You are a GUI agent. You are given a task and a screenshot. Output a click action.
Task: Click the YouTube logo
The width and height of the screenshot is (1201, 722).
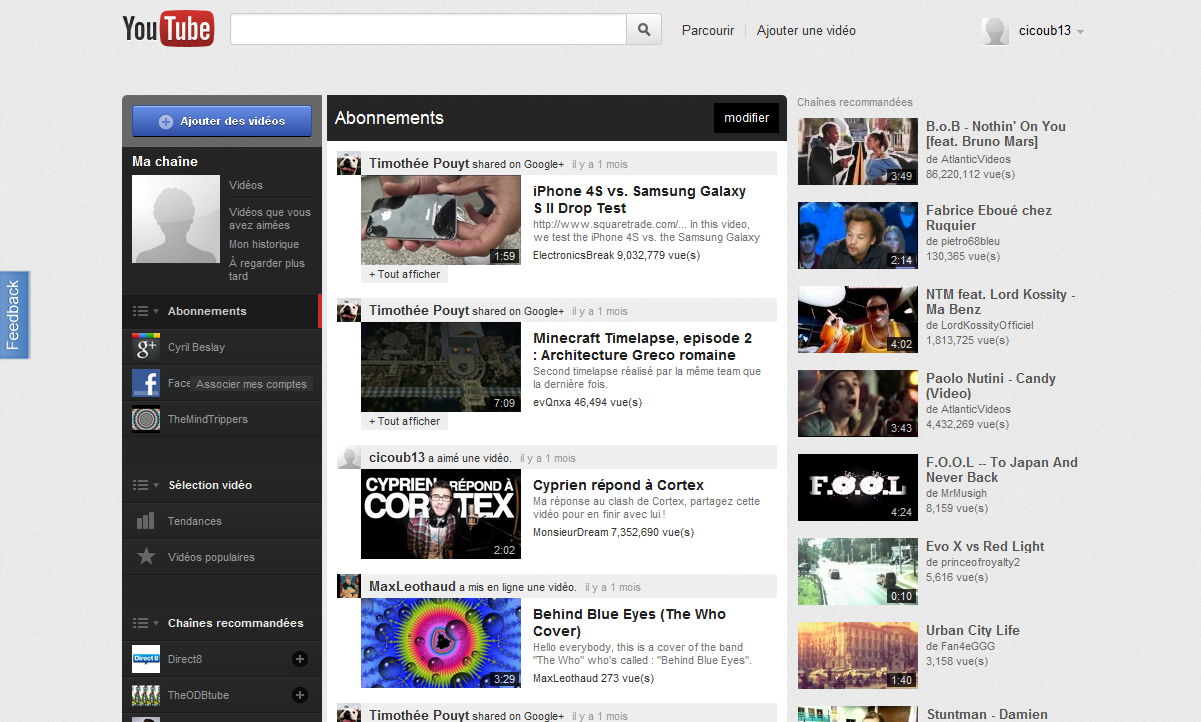168,29
